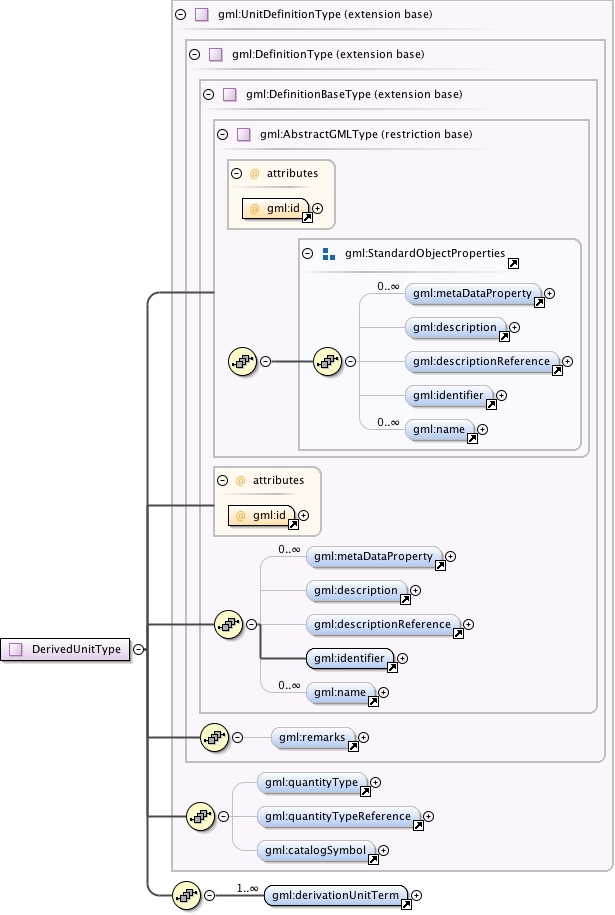Click the reference arrow on the bold-outlined gml:identifier

(x=392, y=667)
